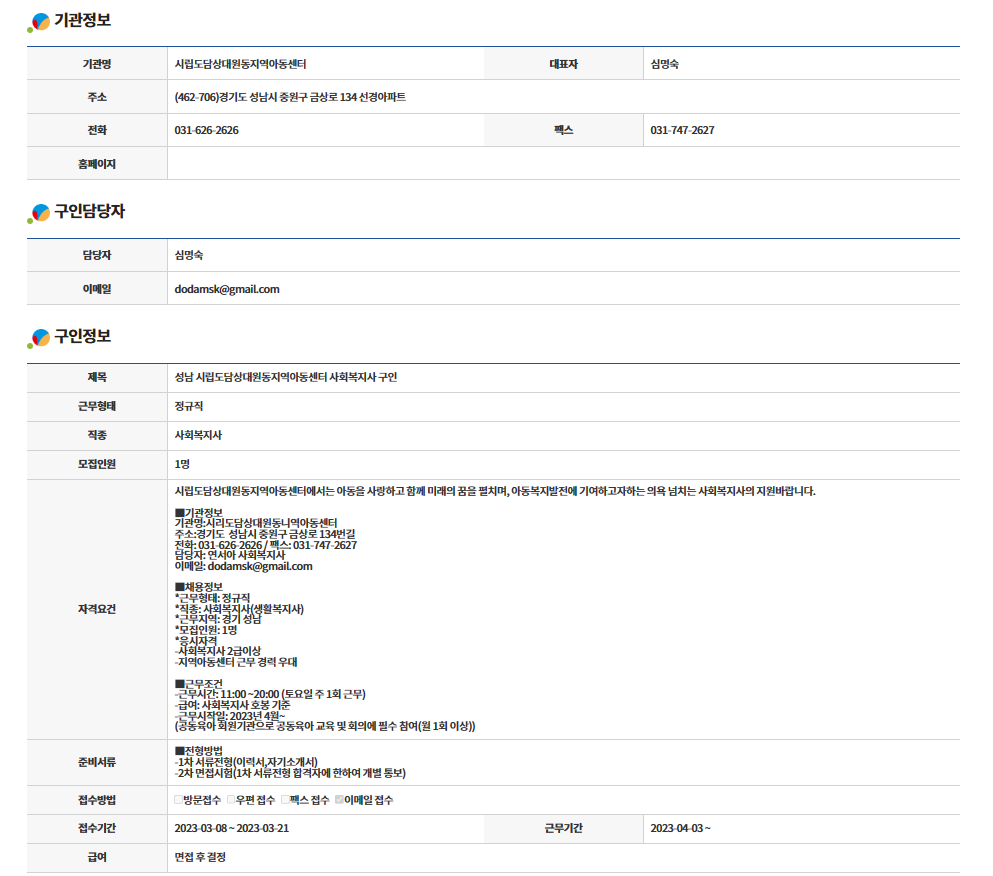Click the 홈페이지 label cell

click(97, 163)
